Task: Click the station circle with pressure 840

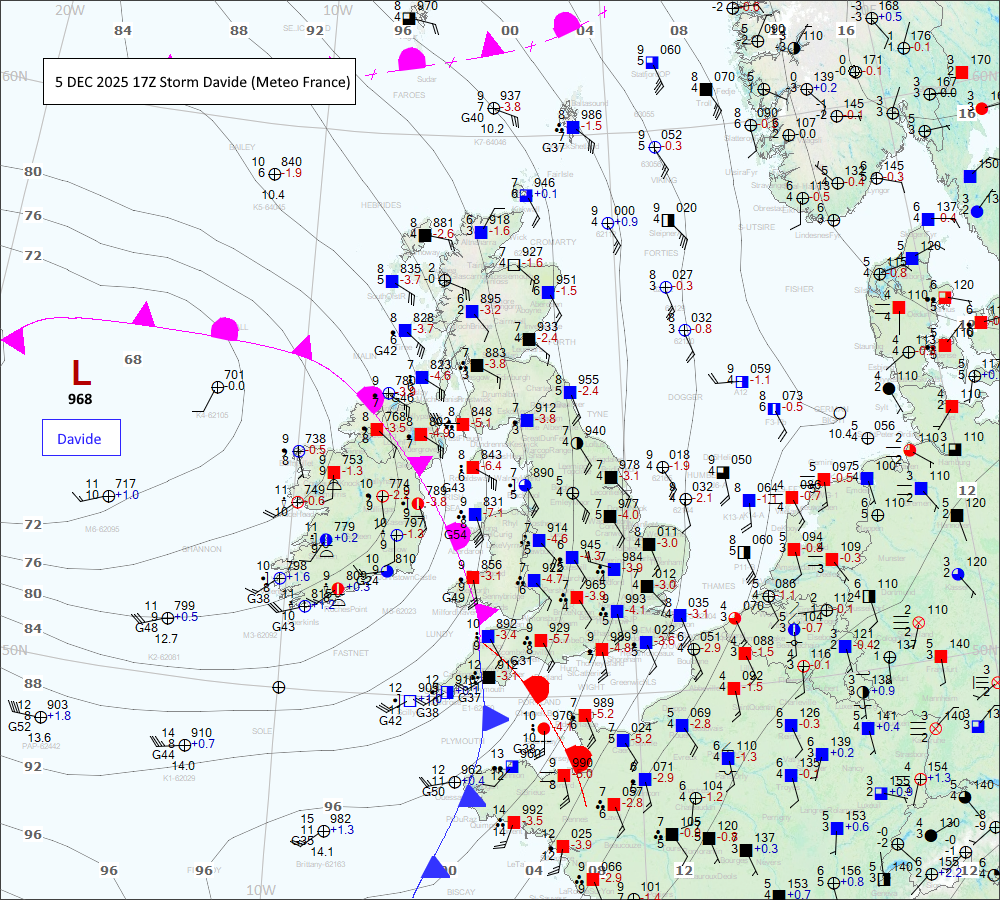Action: pyautogui.click(x=275, y=173)
